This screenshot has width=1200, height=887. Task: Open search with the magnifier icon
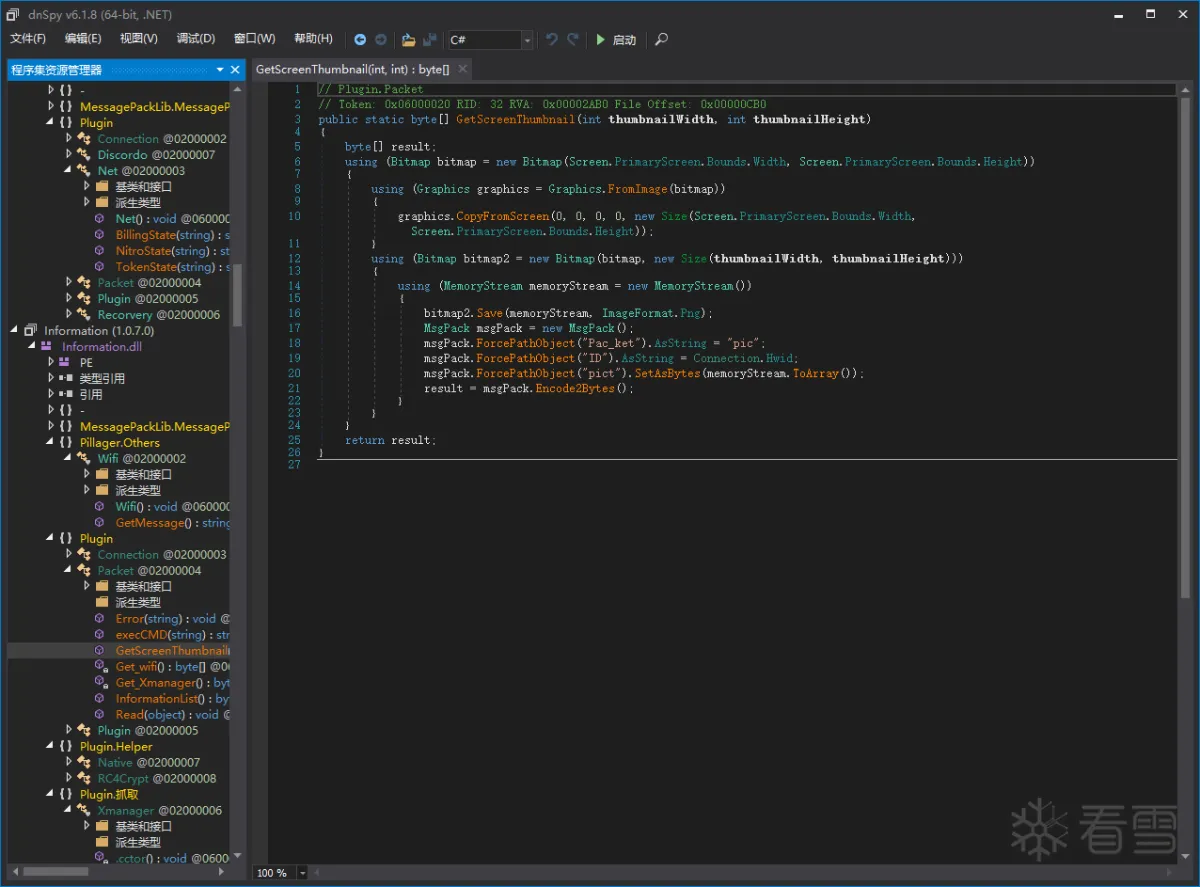click(661, 40)
